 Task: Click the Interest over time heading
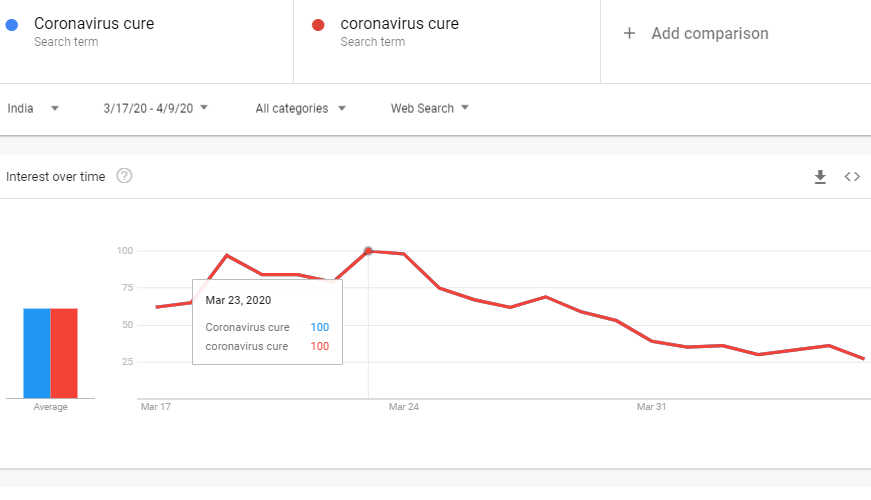pyautogui.click(x=55, y=177)
